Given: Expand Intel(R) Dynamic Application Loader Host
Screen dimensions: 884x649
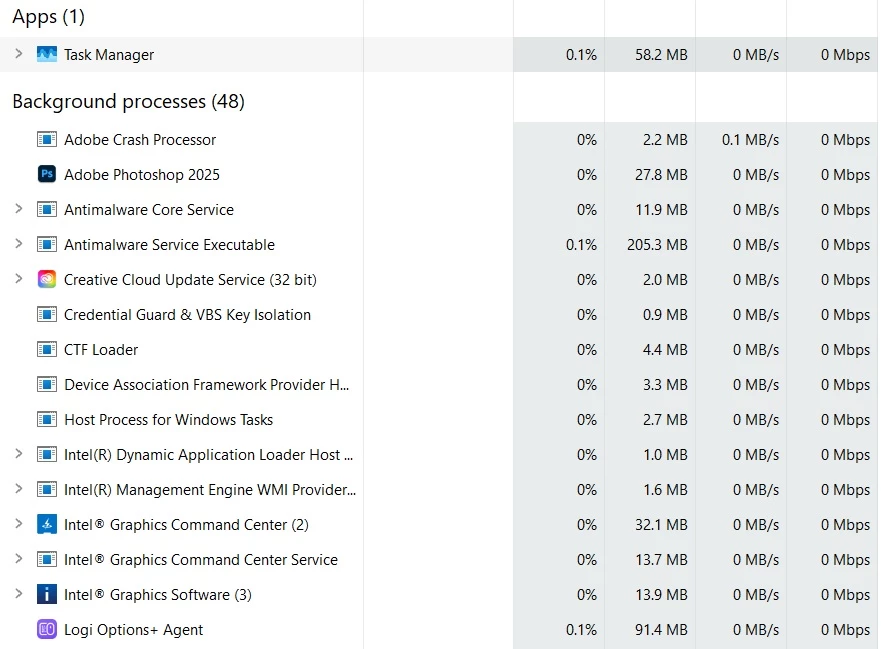Looking at the screenshot, I should [x=19, y=453].
